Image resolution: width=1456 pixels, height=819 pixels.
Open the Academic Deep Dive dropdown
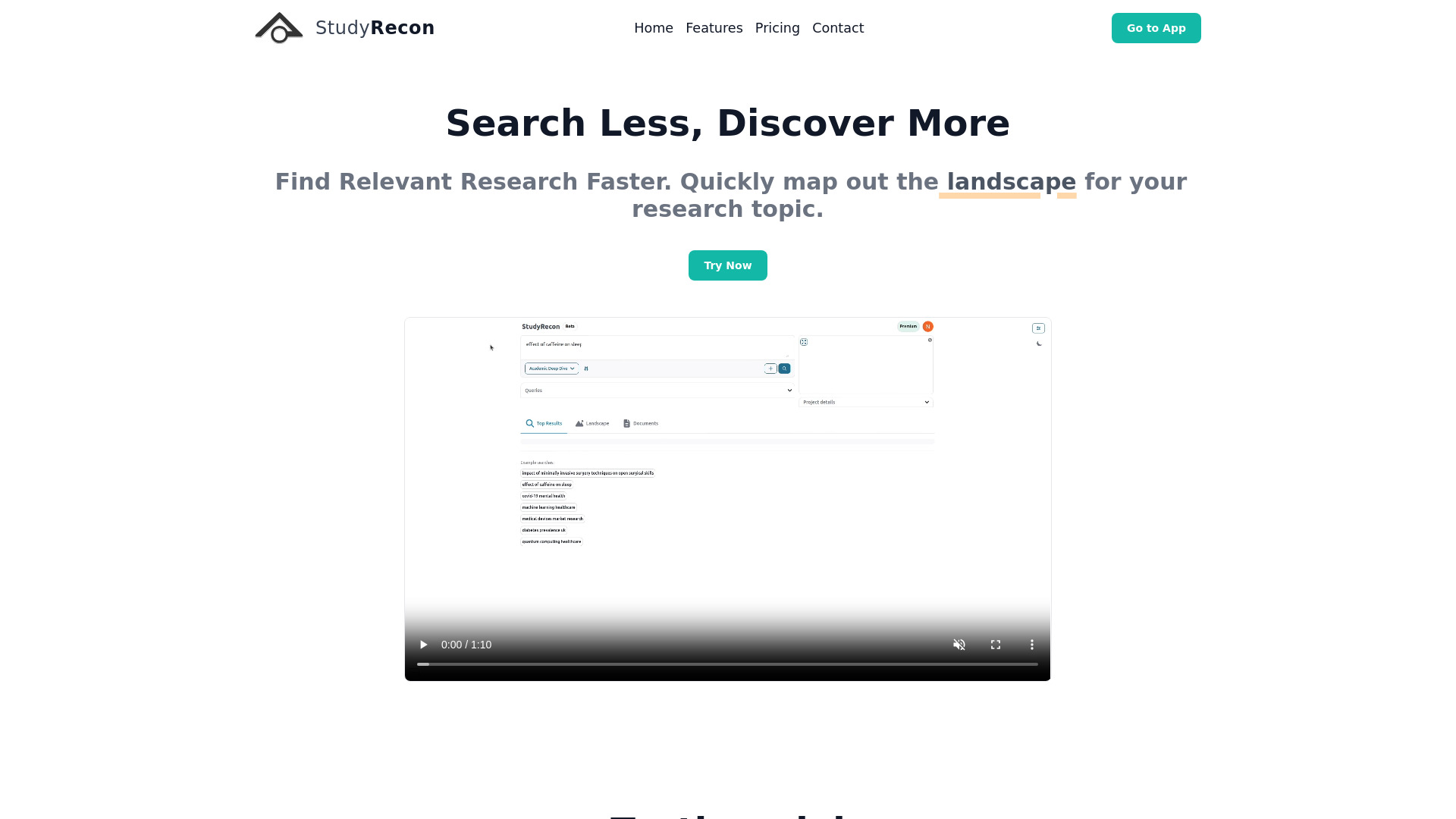click(x=549, y=368)
